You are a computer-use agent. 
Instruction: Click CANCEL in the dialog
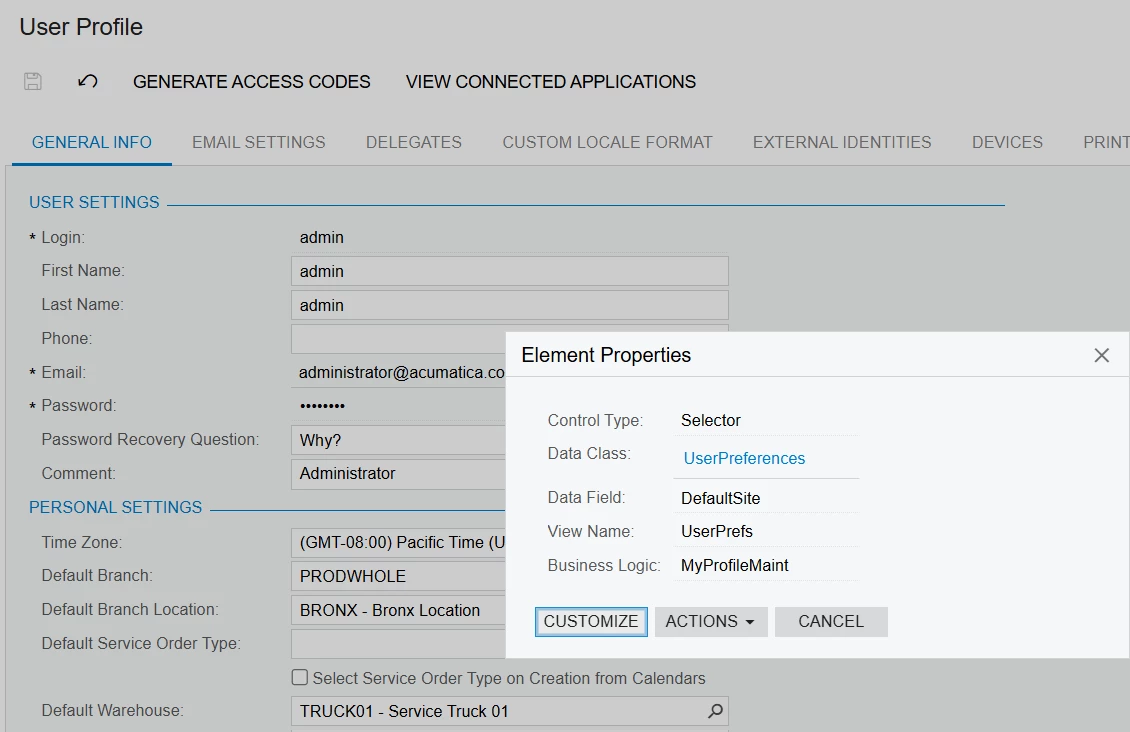click(x=831, y=621)
